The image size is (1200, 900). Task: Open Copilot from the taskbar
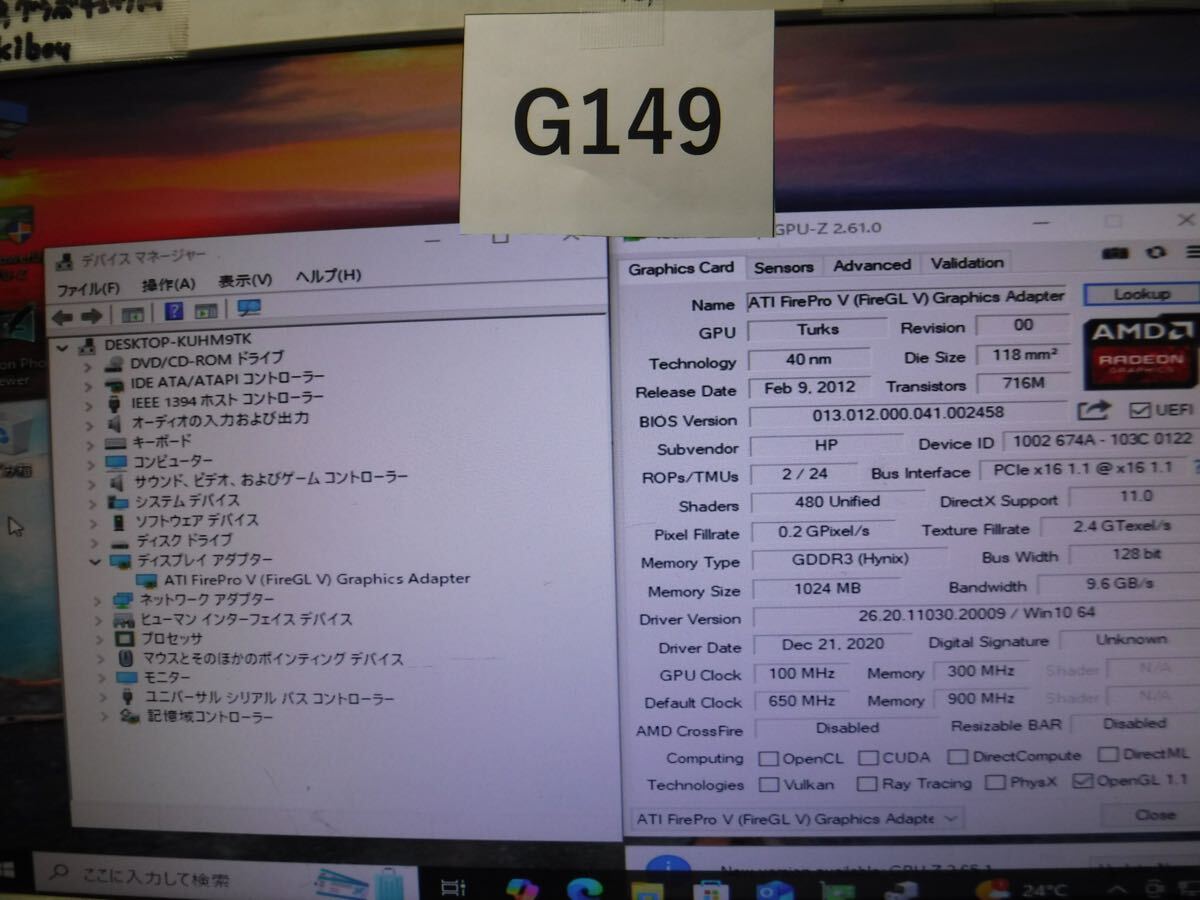point(521,888)
